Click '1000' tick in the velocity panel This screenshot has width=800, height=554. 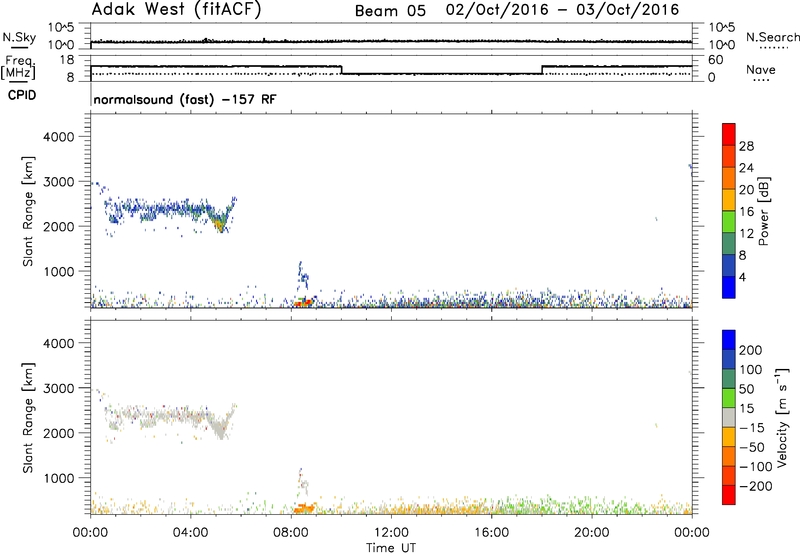click(x=59, y=478)
